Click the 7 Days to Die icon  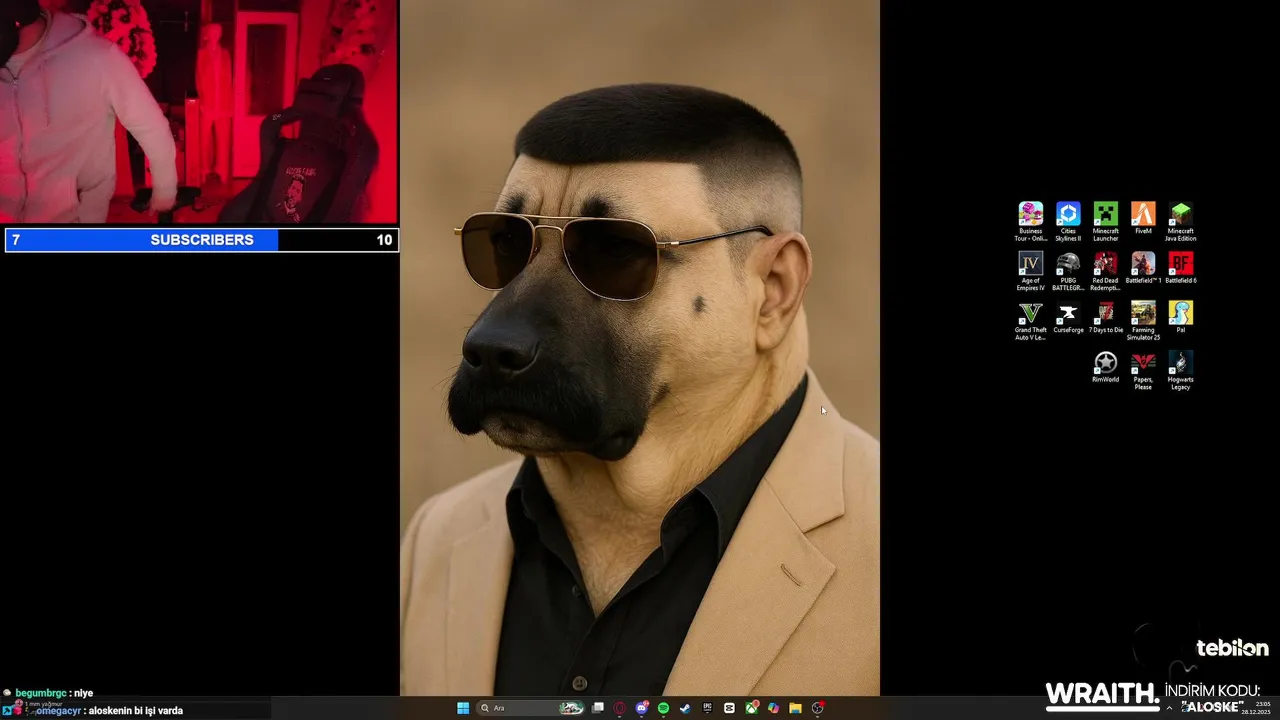tap(1105, 318)
